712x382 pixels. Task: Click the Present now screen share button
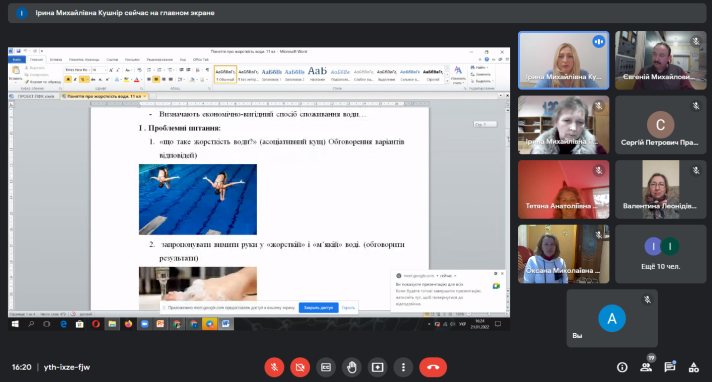[377, 367]
